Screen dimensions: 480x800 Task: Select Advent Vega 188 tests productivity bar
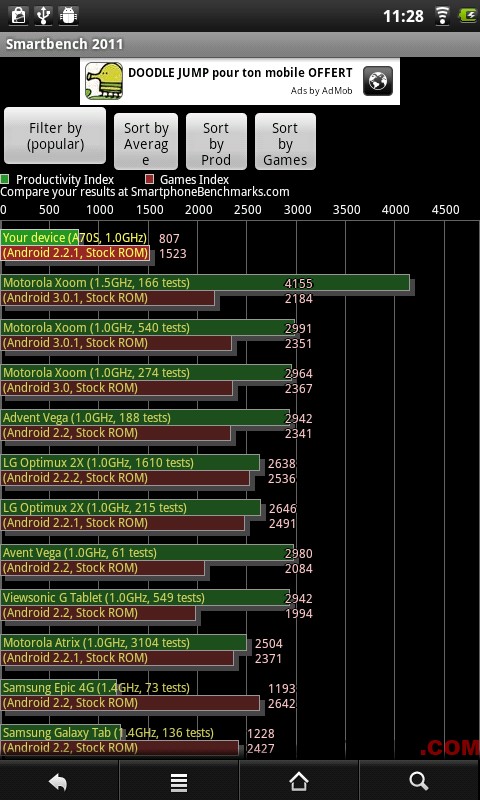coord(145,418)
